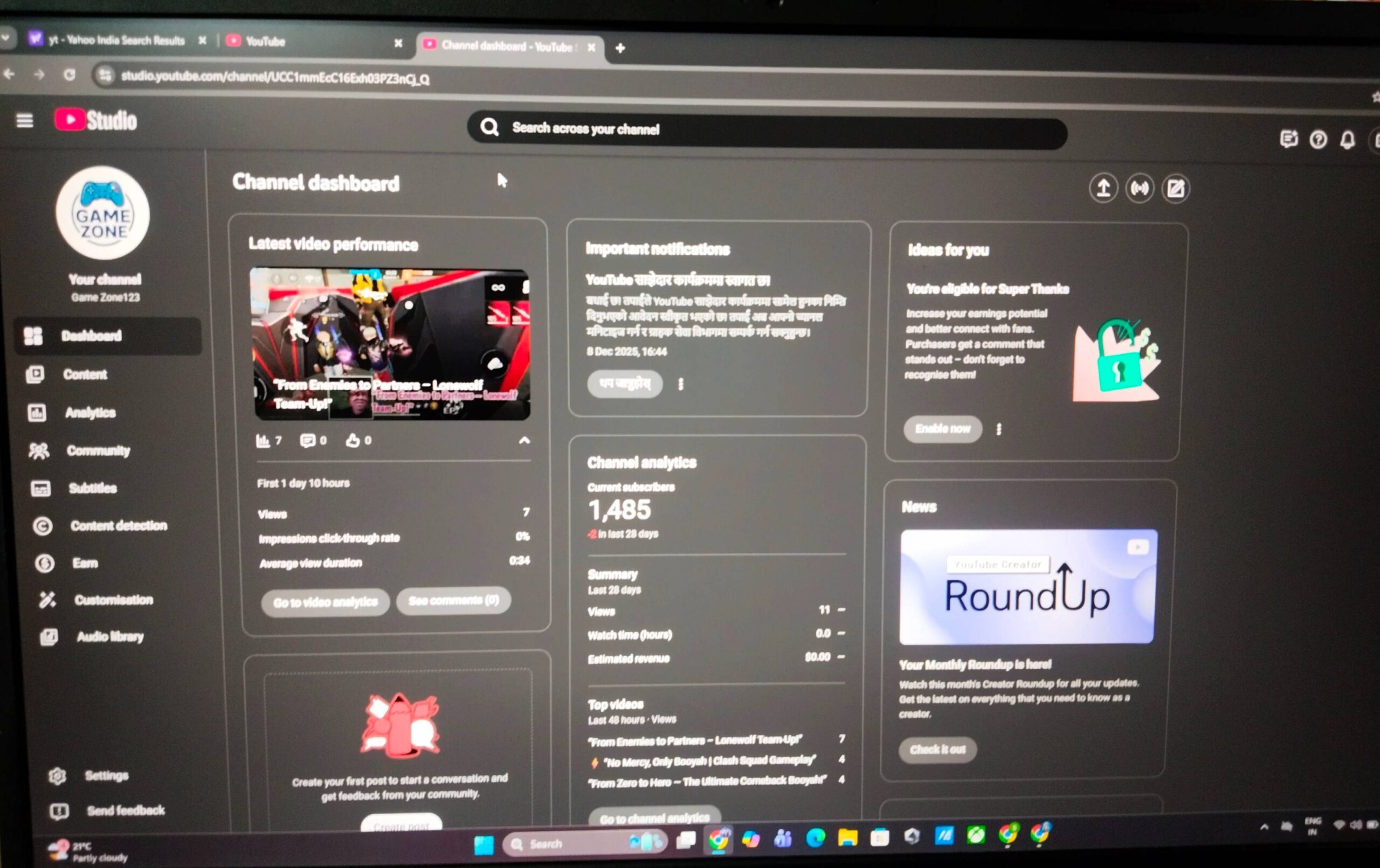Click the Search across your channel field
1380x868 pixels.
coord(768,130)
